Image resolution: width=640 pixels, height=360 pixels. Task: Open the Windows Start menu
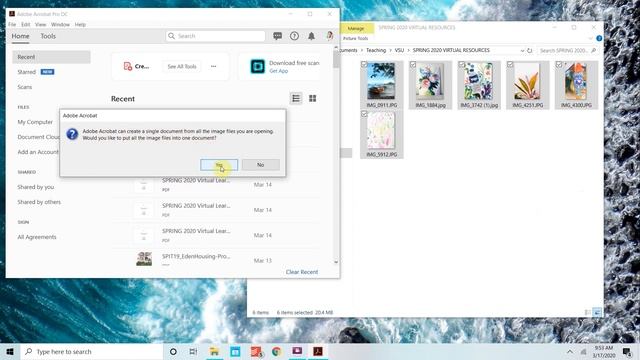[x=10, y=351]
